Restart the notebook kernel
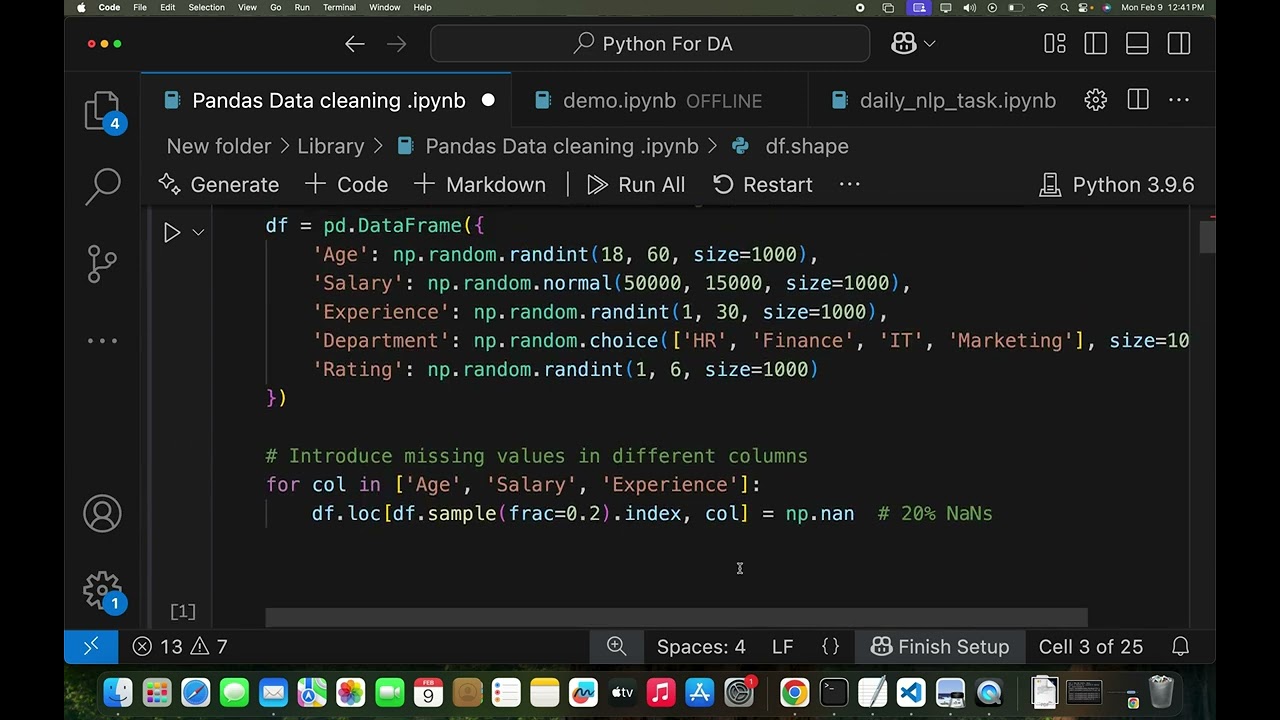 pos(762,185)
